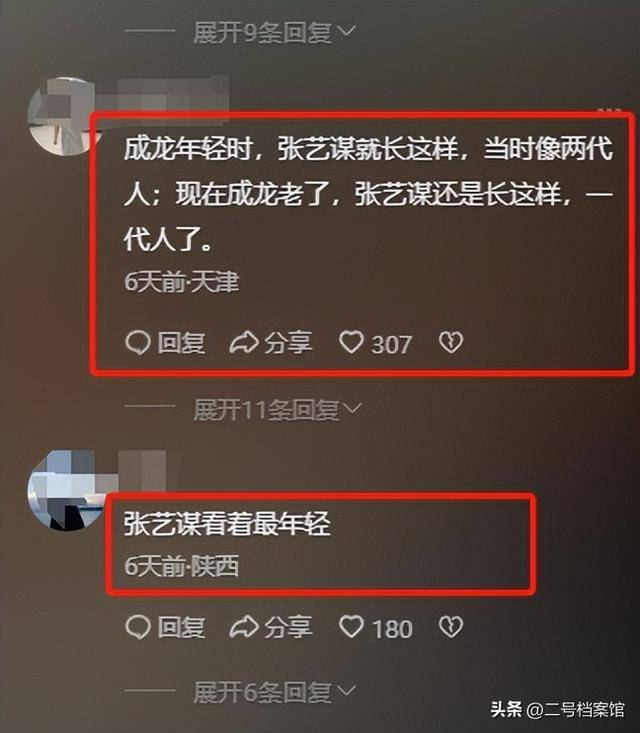The height and width of the screenshot is (733, 640).
Task: Open the first commenter's blurred username
Action: (x=173, y=95)
